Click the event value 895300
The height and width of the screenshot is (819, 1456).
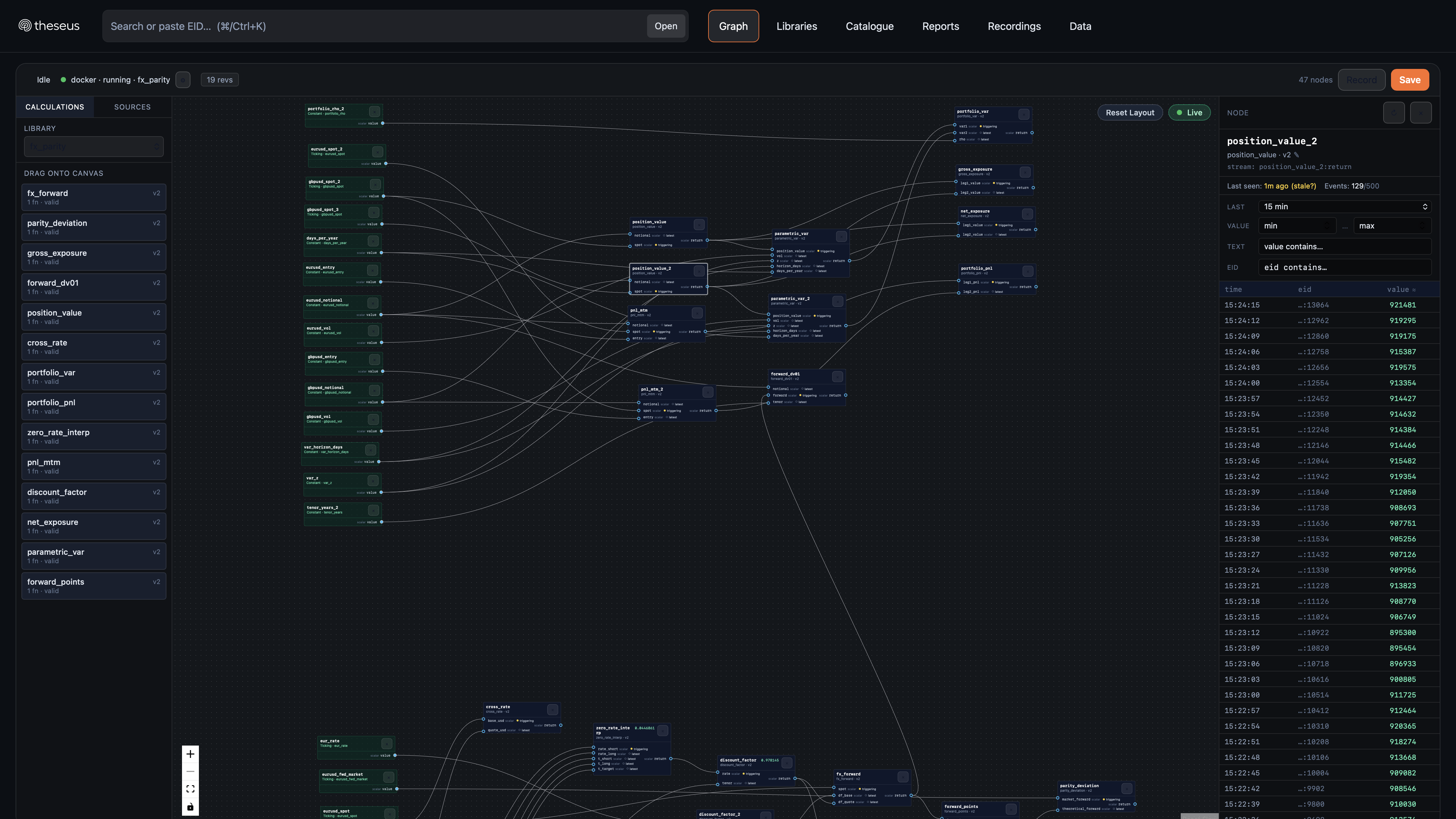(1402, 632)
